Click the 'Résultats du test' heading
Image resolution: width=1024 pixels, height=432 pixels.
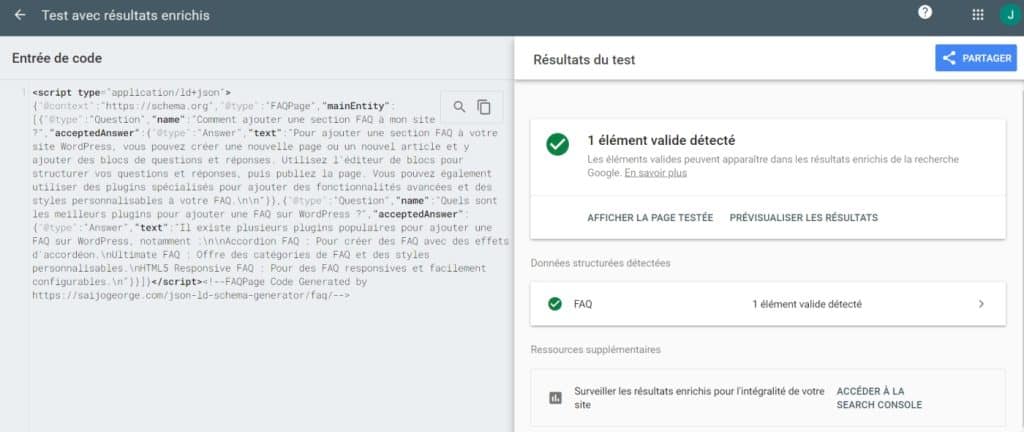[x=584, y=60]
